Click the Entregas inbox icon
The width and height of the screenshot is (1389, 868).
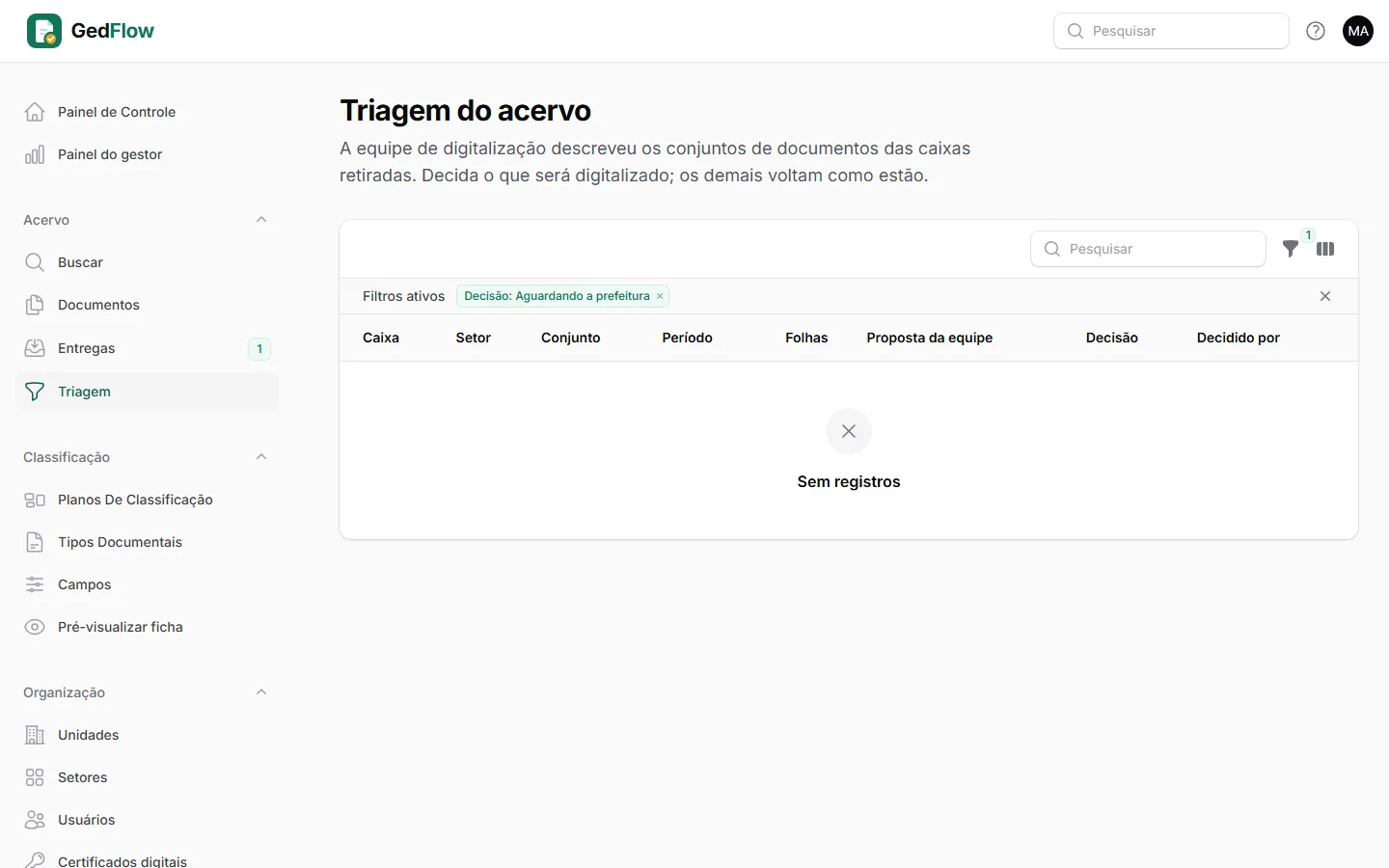click(x=35, y=348)
